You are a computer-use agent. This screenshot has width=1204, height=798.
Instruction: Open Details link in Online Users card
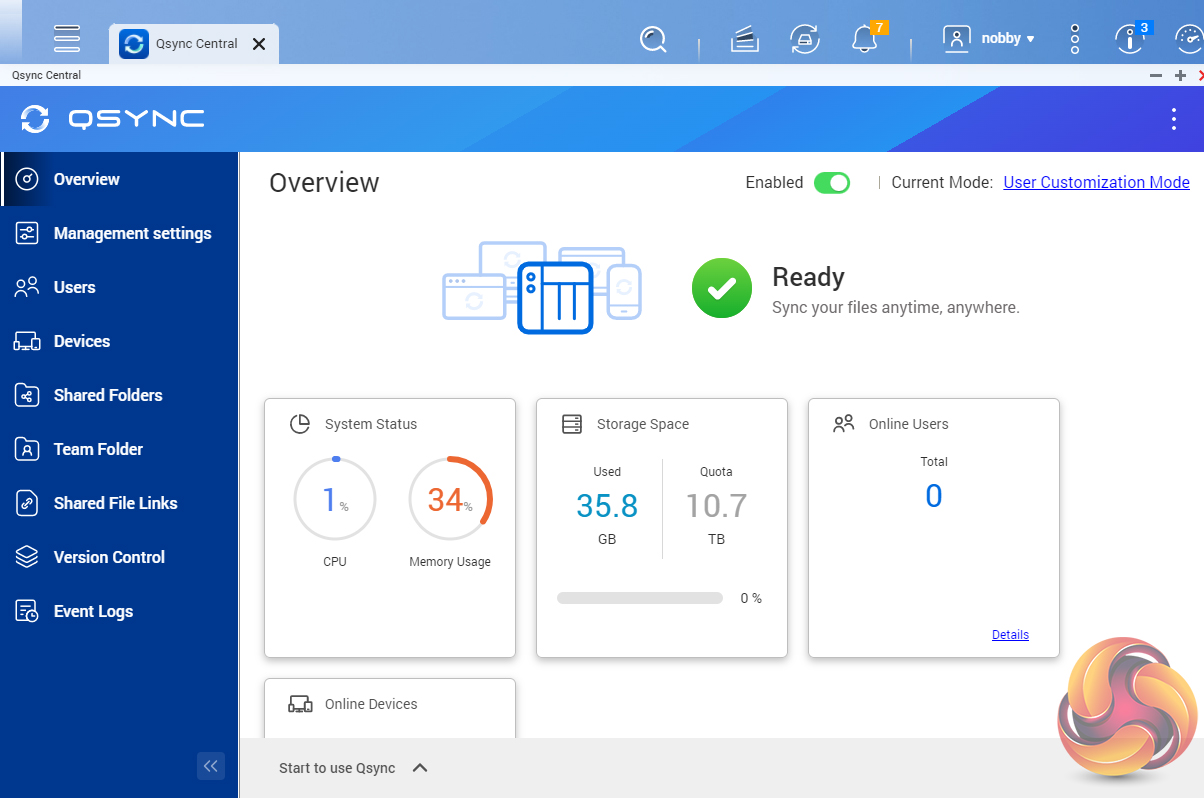pos(1010,635)
